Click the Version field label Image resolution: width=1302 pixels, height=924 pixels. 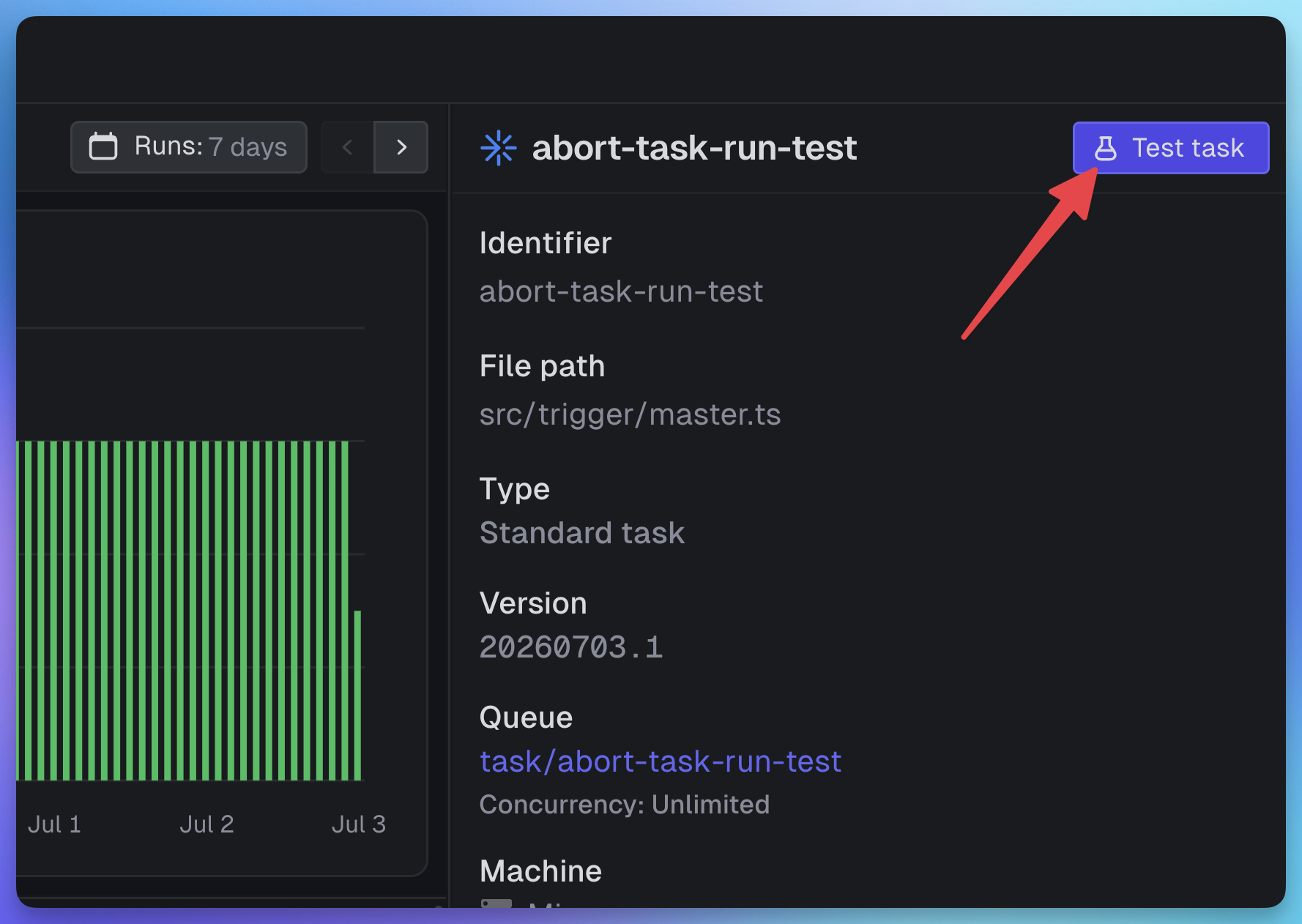point(533,603)
